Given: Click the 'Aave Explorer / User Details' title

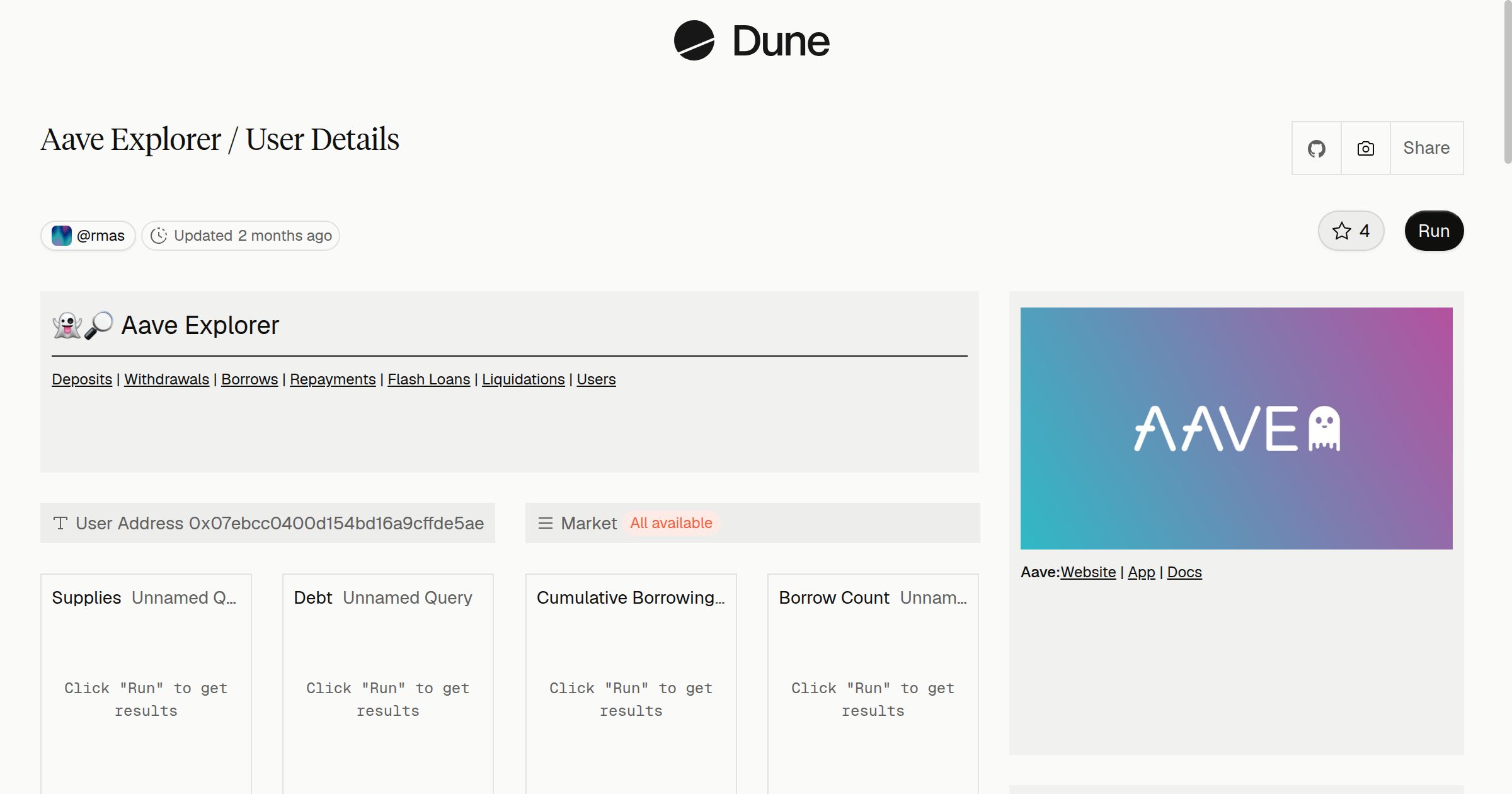Looking at the screenshot, I should 220,139.
